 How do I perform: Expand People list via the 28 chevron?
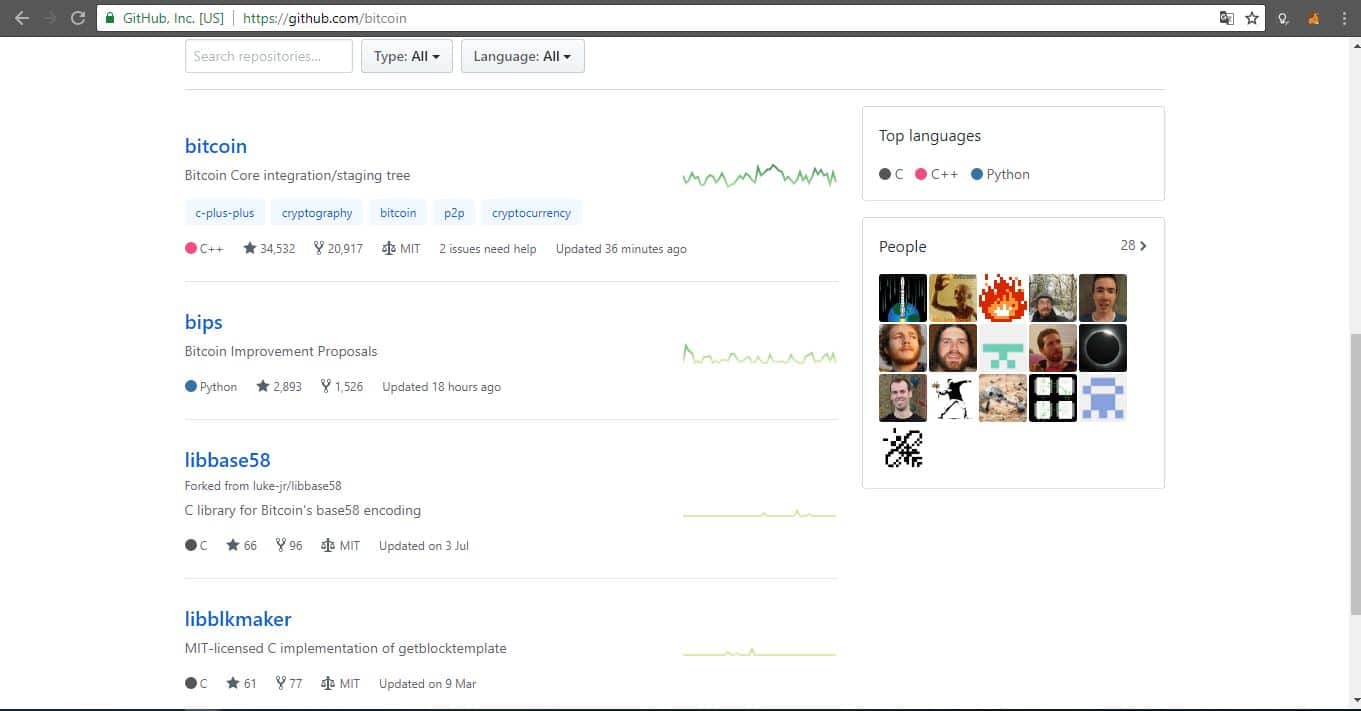(1133, 246)
